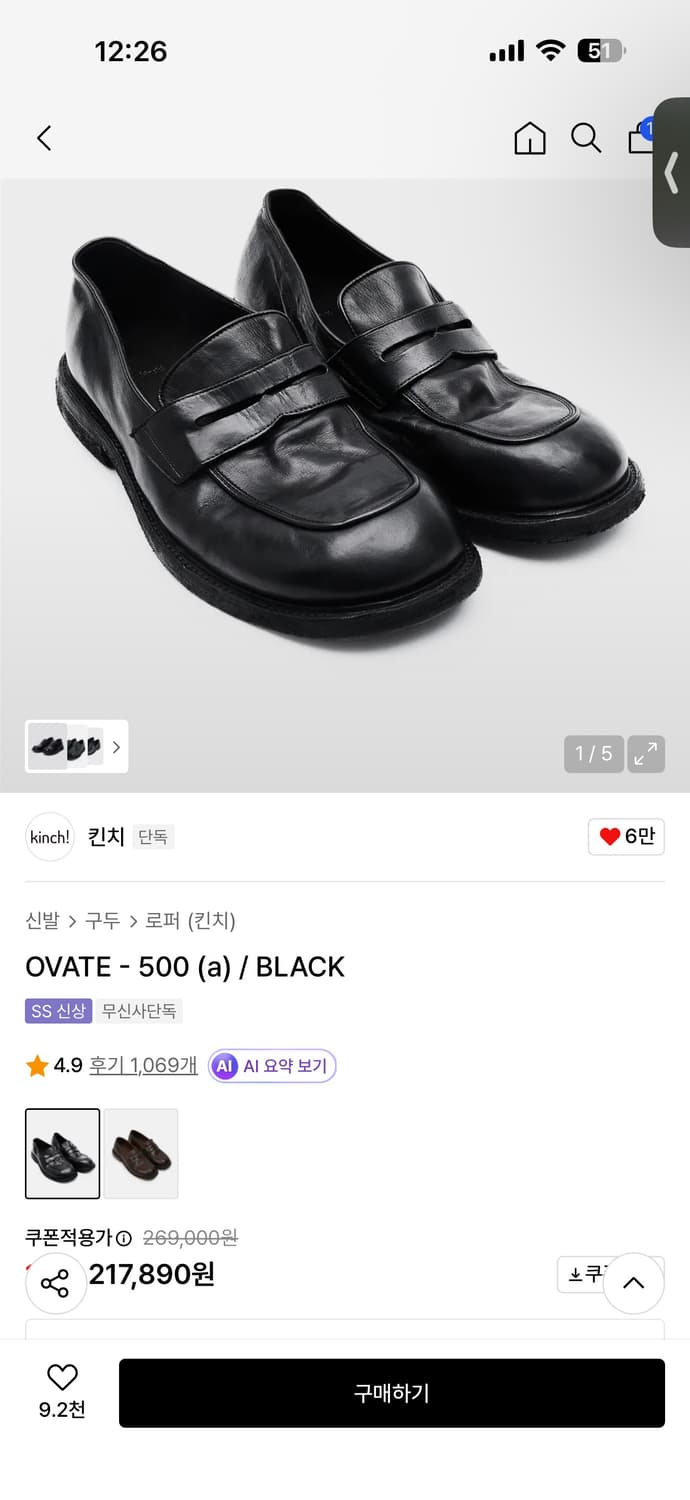This screenshot has height=1500, width=690.
Task: Select the black loafer color swatch
Action: (62, 1153)
